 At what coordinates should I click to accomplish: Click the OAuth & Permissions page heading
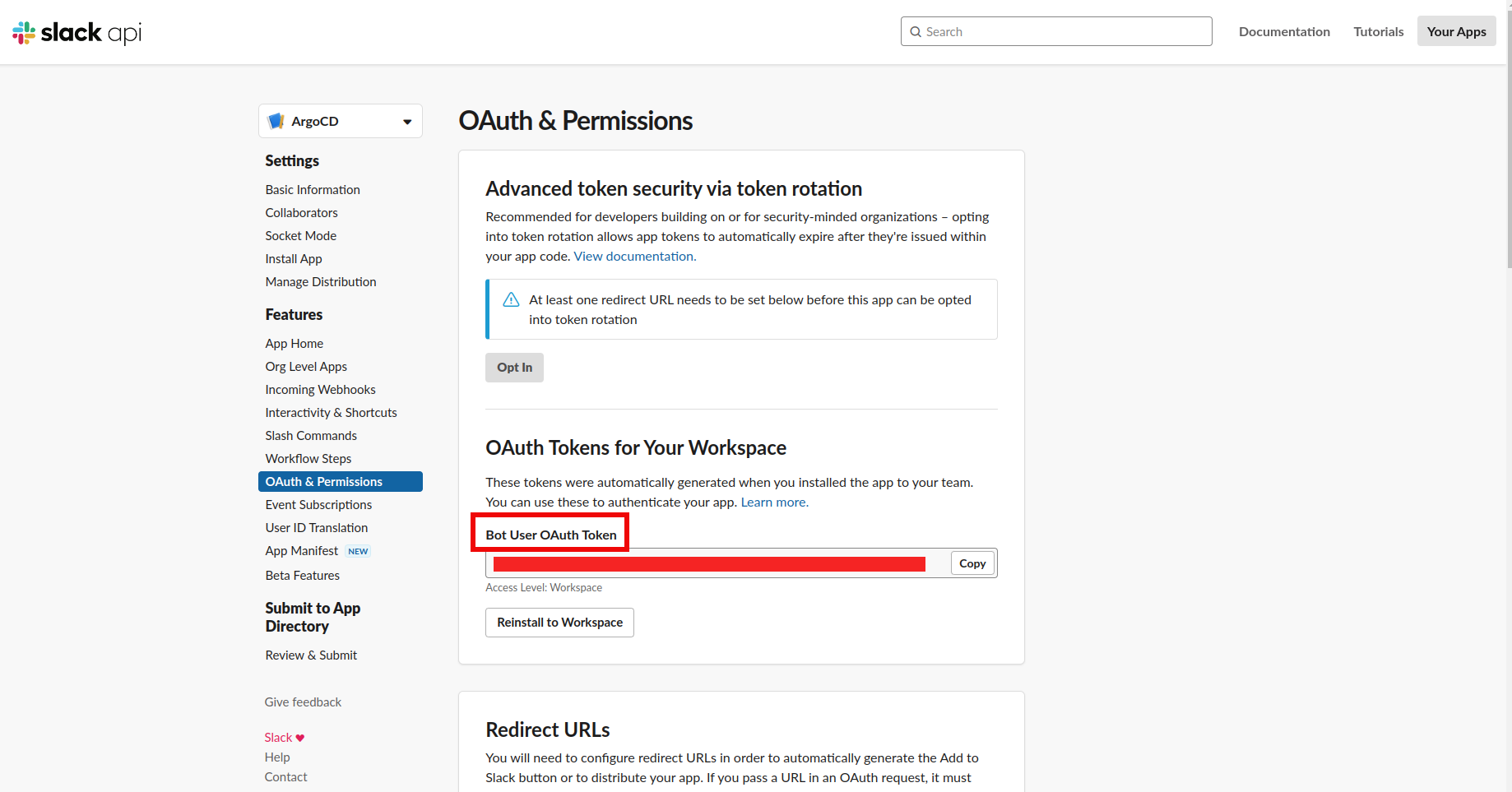pos(576,121)
